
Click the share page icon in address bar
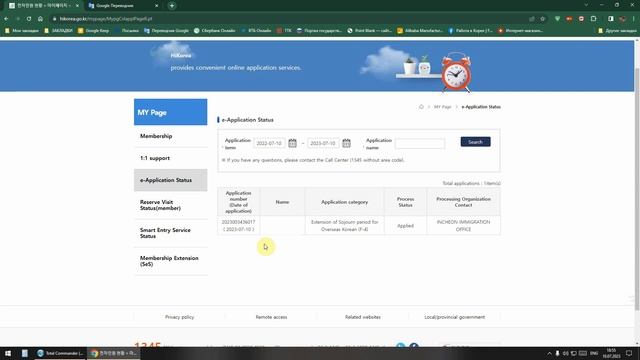coord(531,19)
